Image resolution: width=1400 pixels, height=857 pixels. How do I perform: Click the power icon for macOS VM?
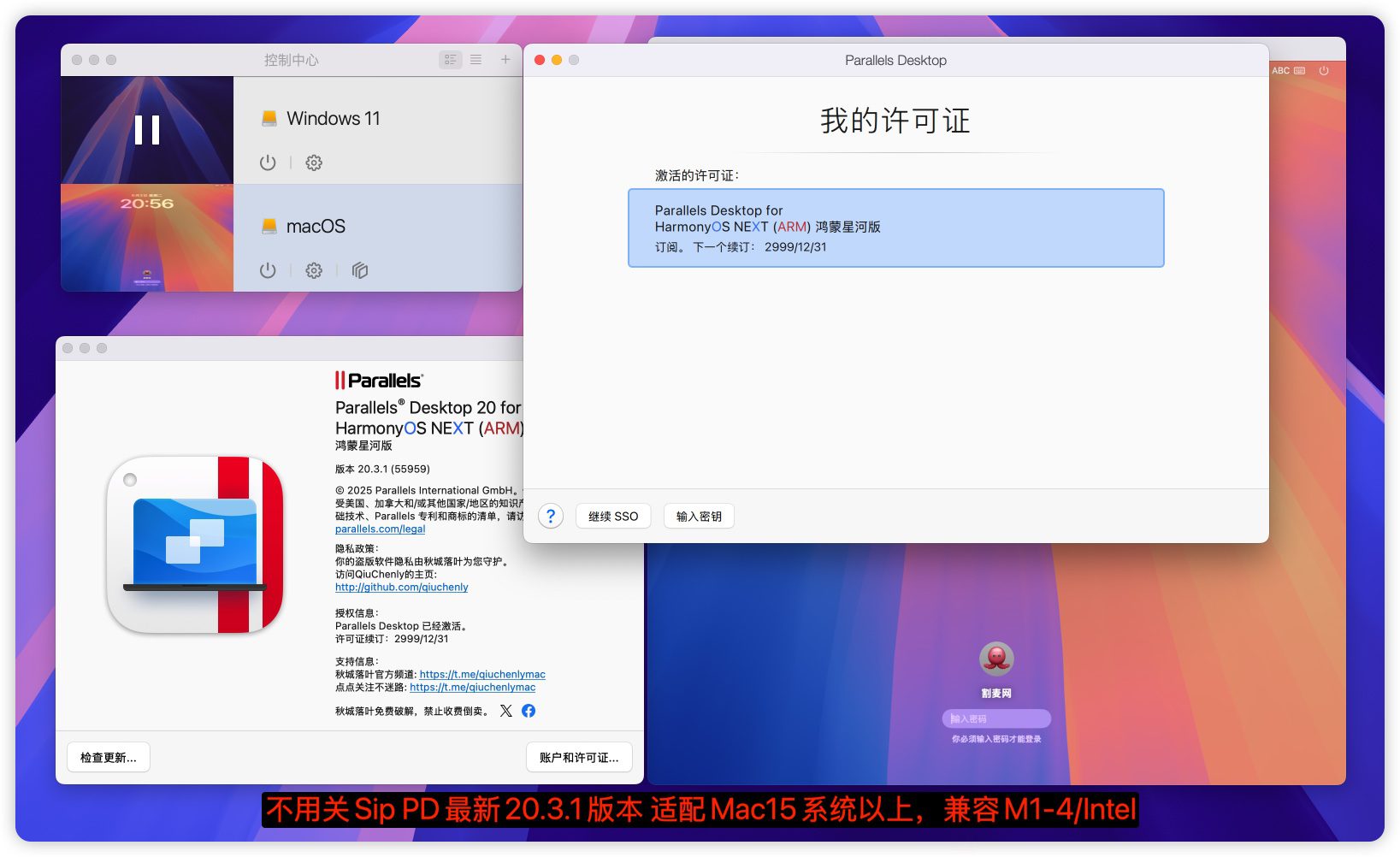pos(268,270)
